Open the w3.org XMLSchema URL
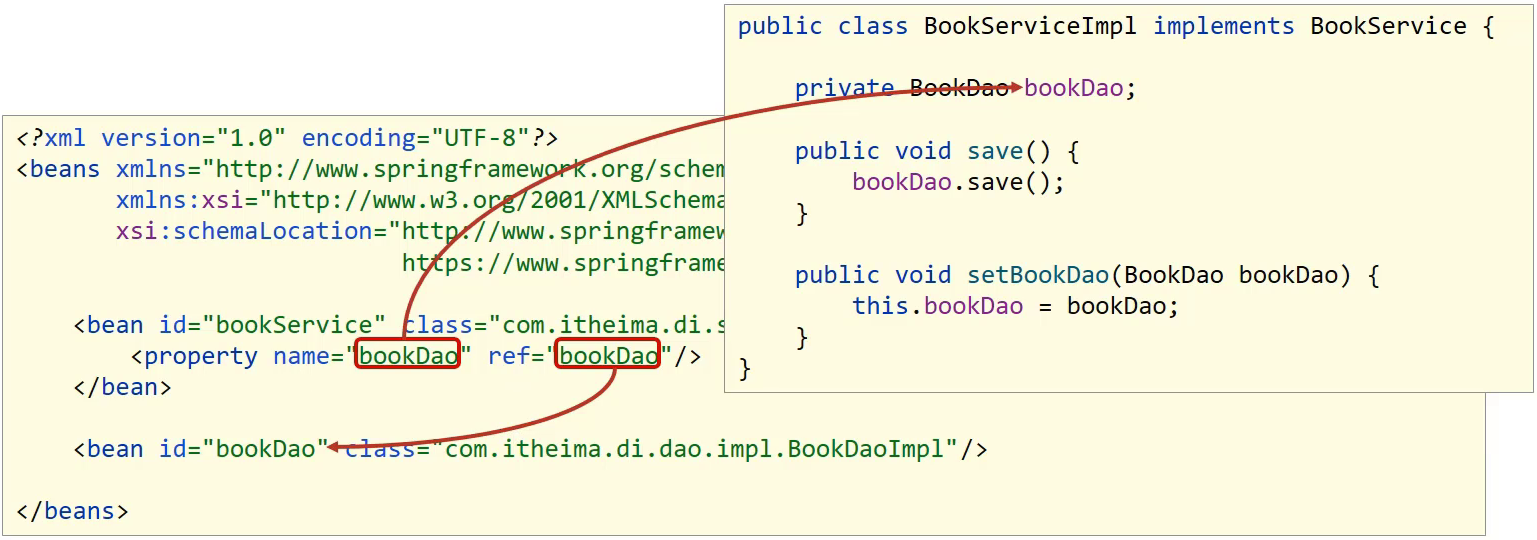This screenshot has width=1537, height=540. click(495, 200)
